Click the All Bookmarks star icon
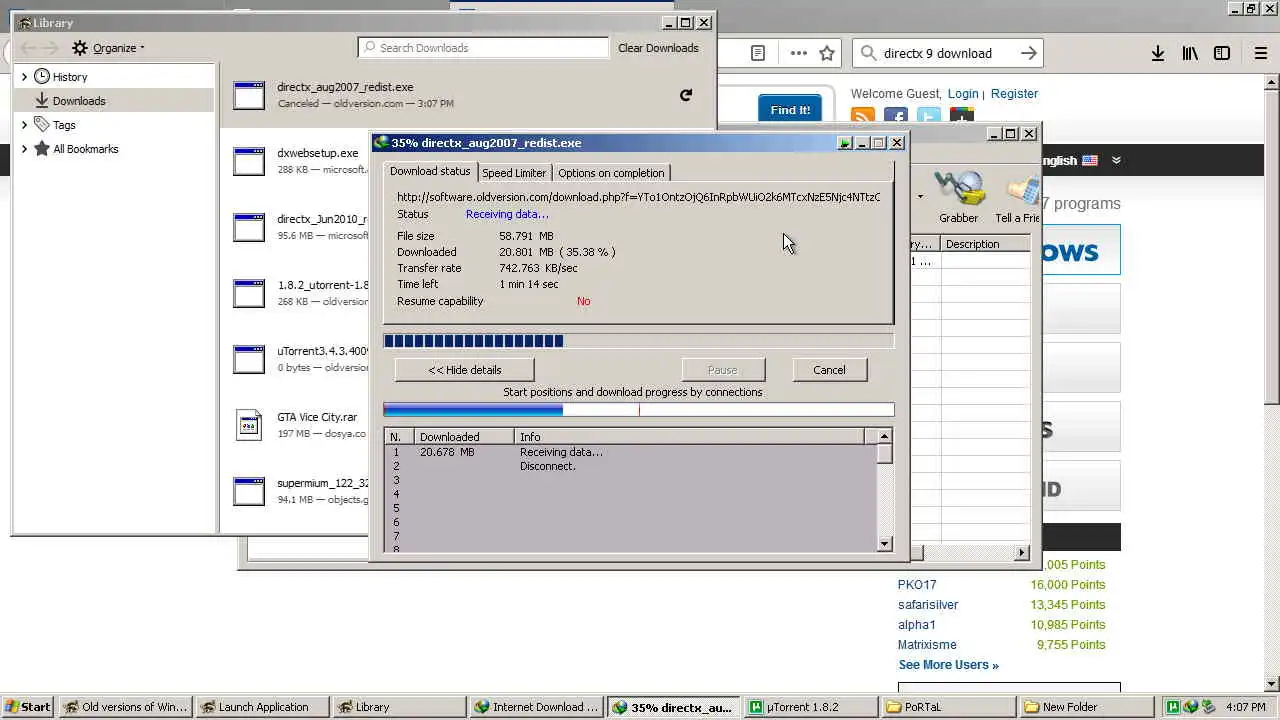1280x720 pixels. (42, 148)
